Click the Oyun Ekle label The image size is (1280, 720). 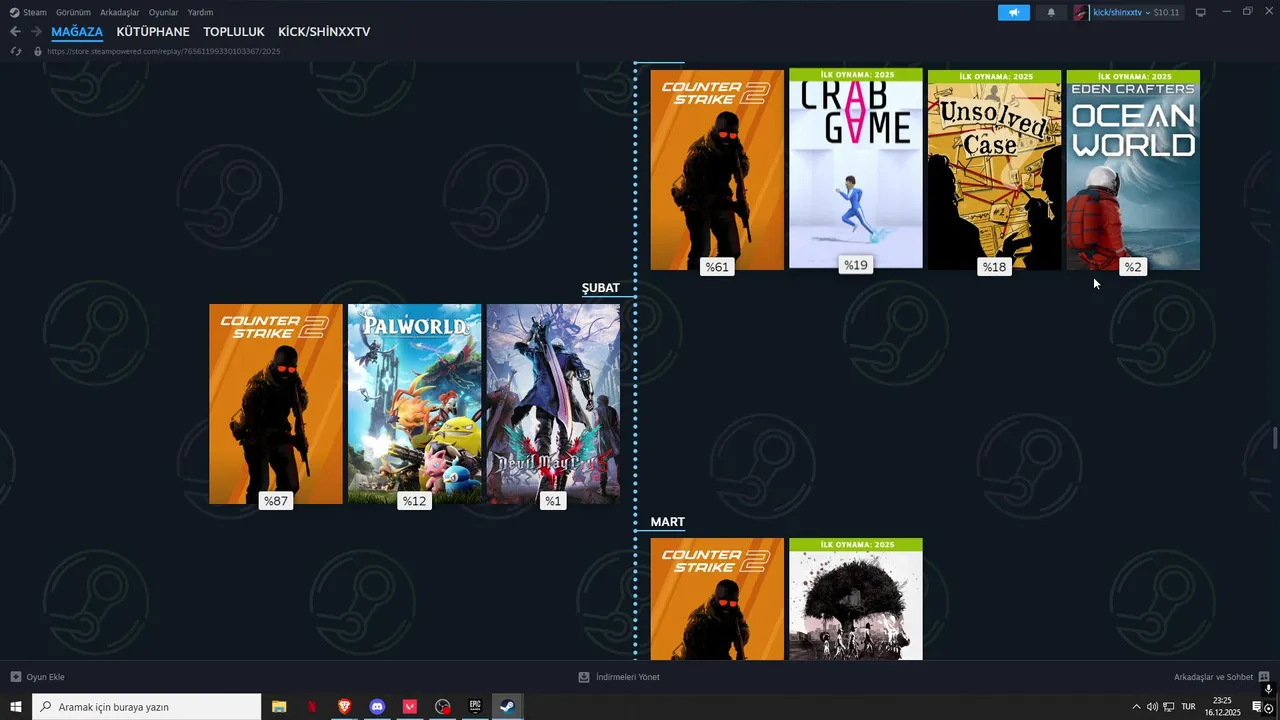[46, 677]
